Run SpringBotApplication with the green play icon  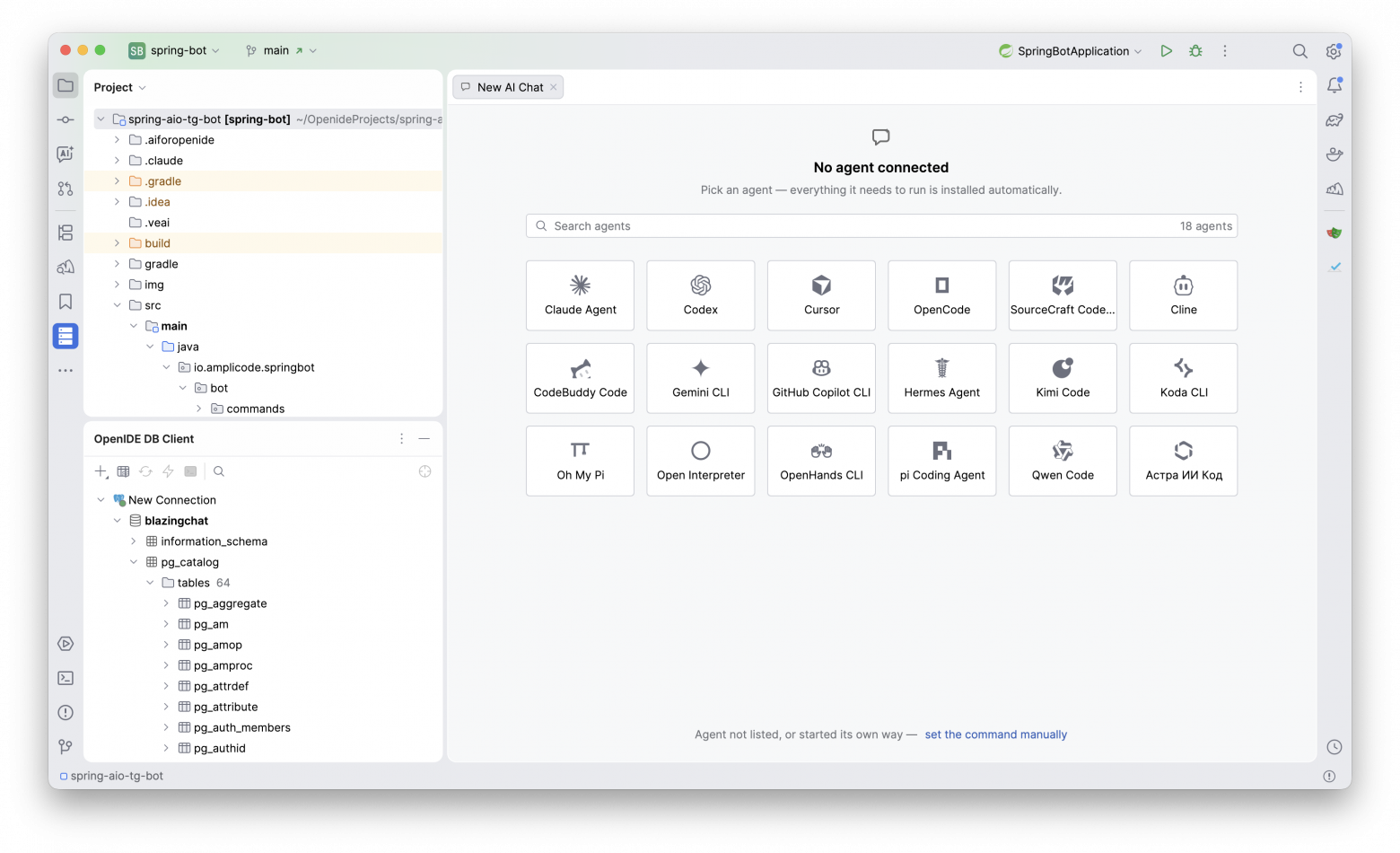click(1166, 51)
